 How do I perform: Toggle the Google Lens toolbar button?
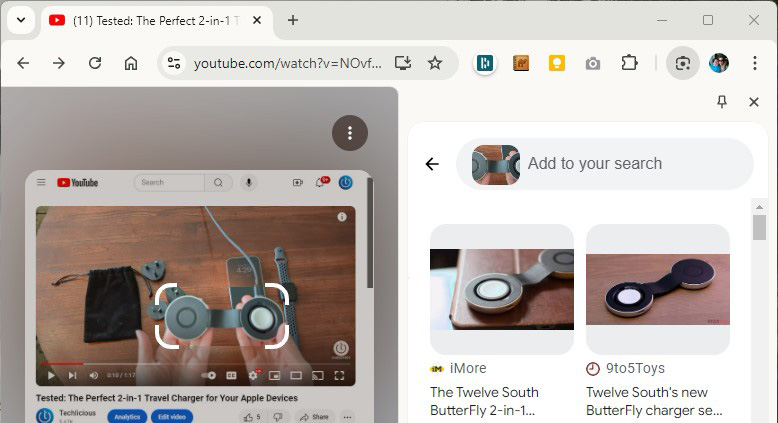683,63
